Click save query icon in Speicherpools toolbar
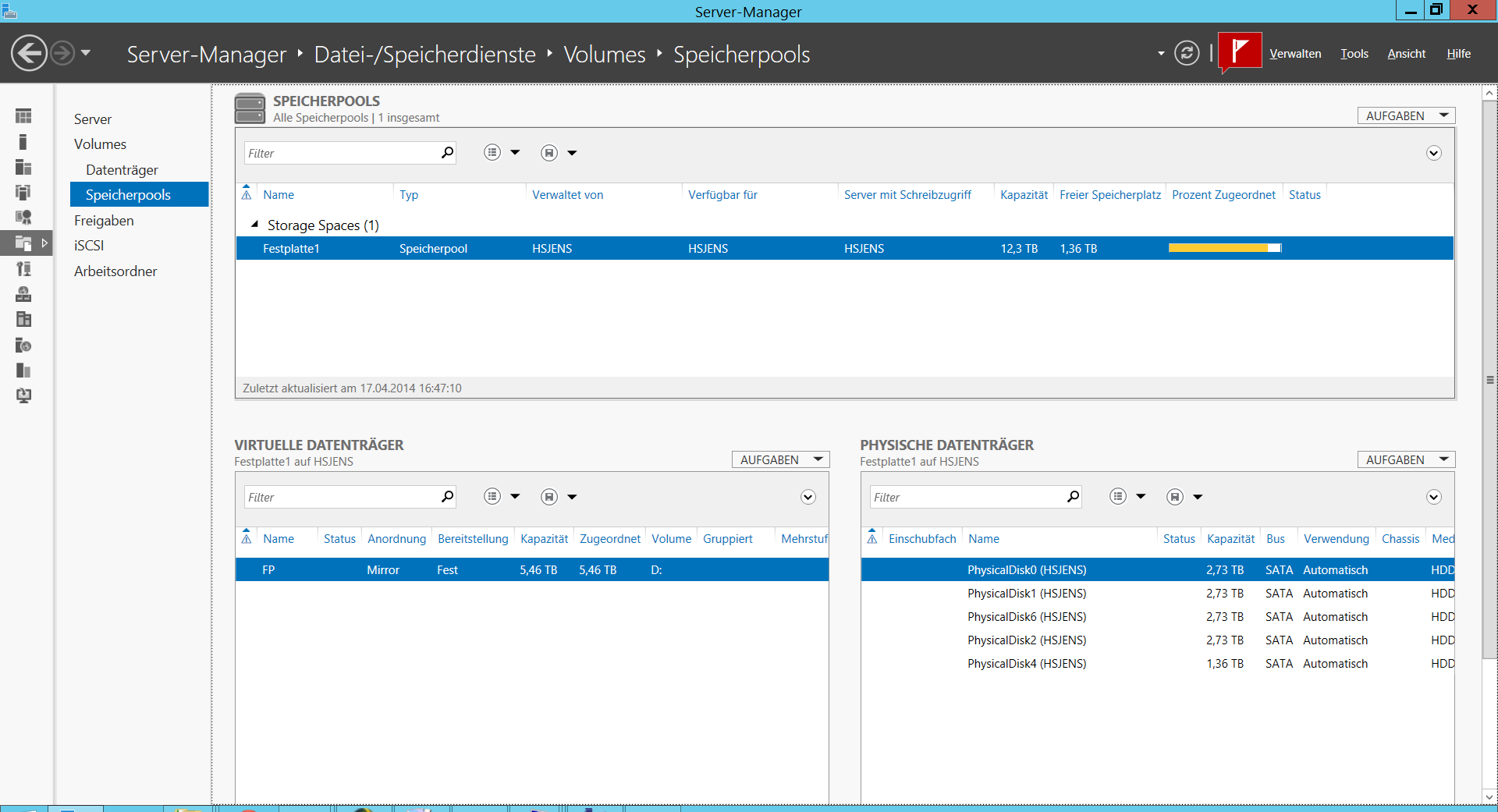Viewport: 1498px width, 812px height. tap(549, 153)
